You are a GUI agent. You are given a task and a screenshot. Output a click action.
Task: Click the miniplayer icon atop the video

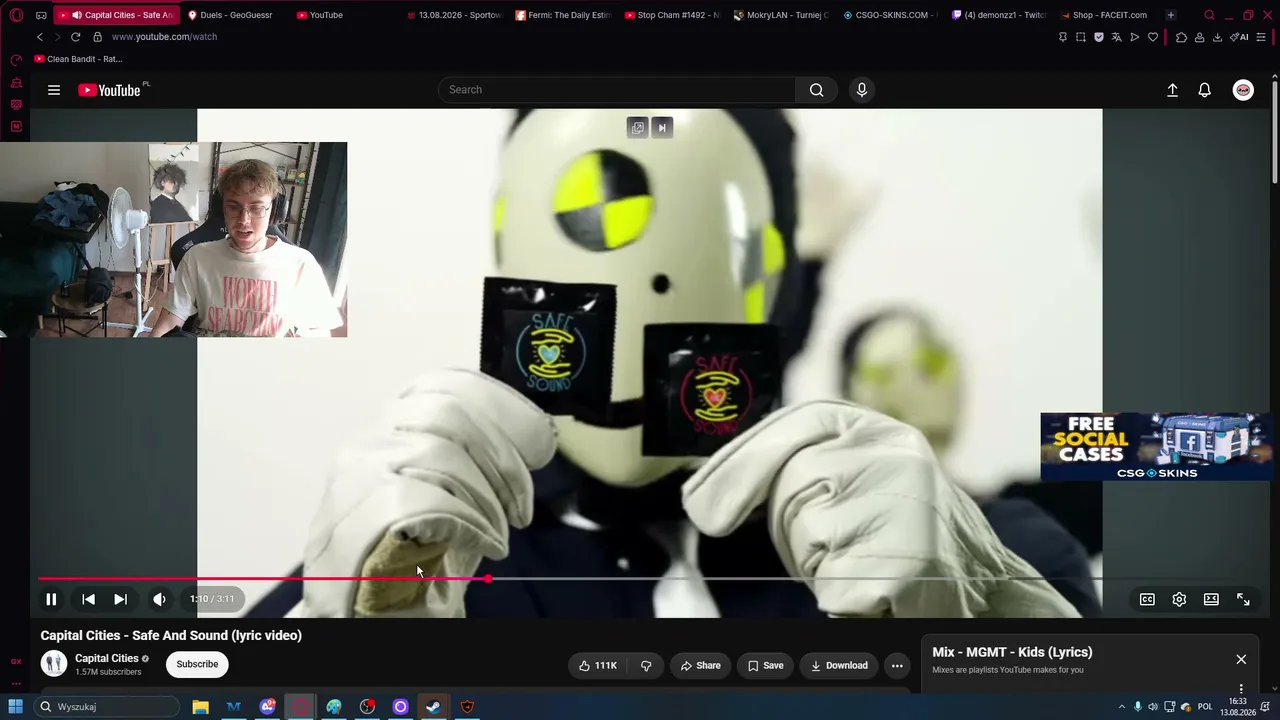pos(638,127)
